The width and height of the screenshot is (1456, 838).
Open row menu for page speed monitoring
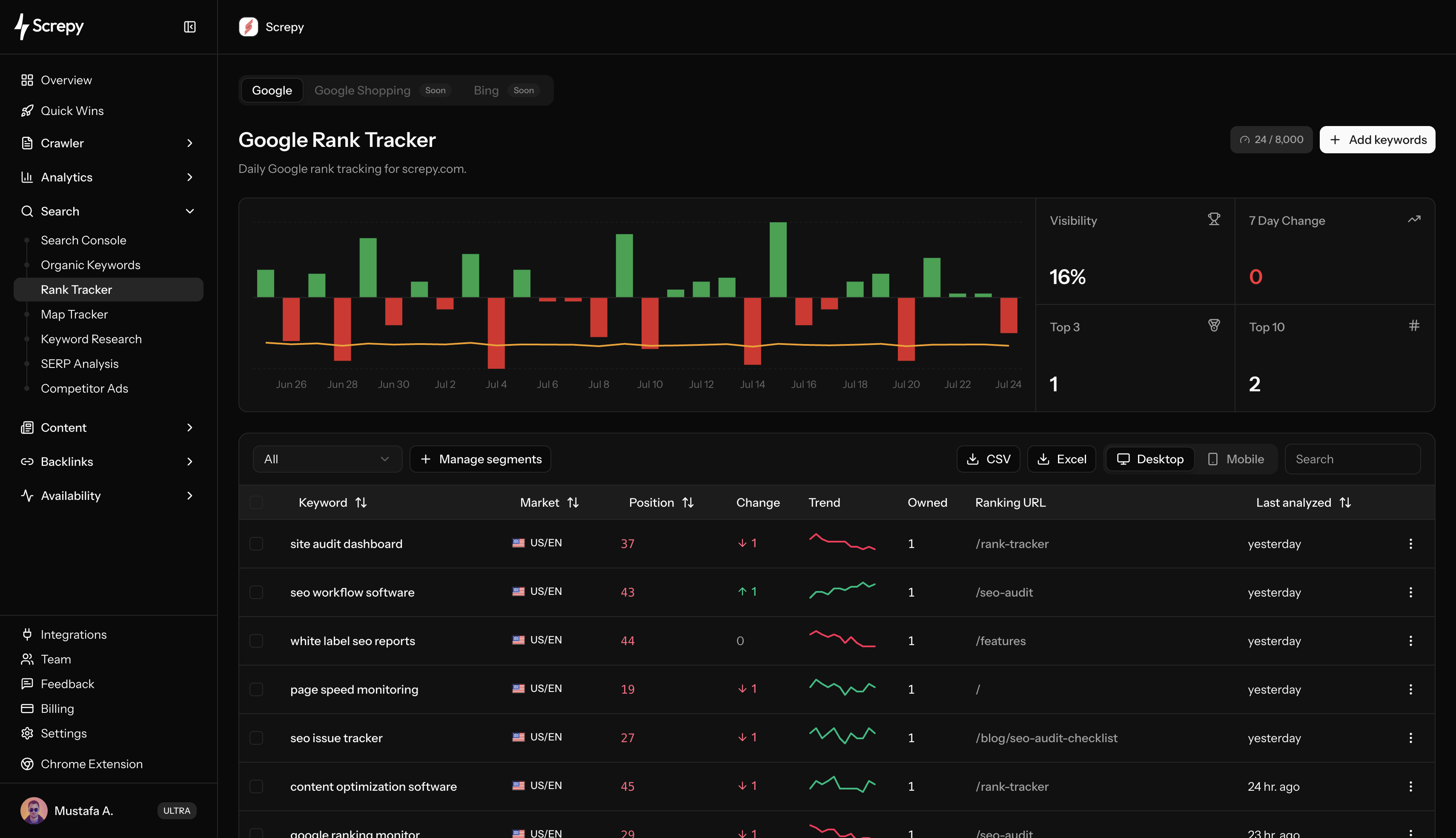click(1410, 689)
